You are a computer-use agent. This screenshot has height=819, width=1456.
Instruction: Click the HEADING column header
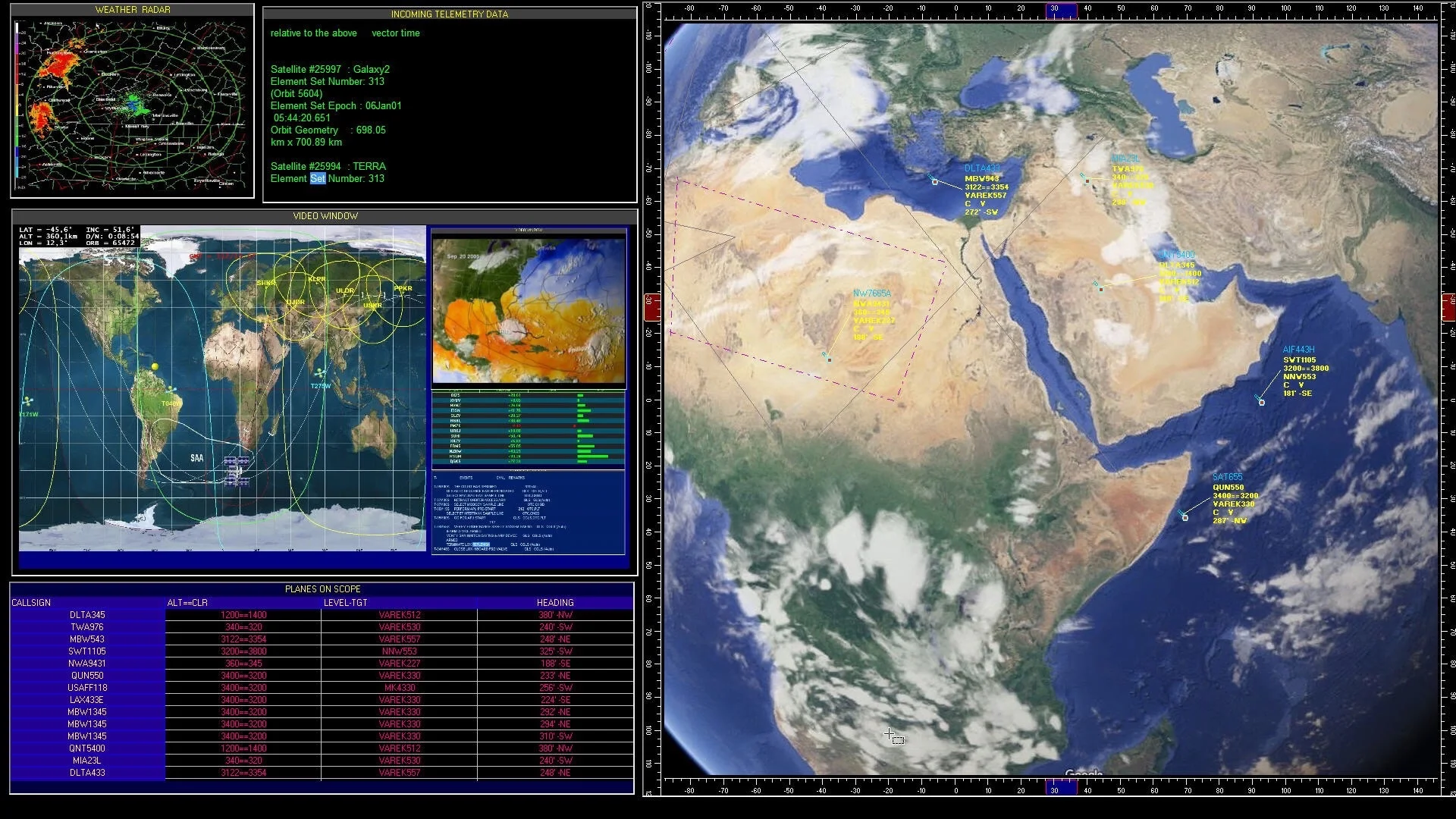pyautogui.click(x=555, y=603)
